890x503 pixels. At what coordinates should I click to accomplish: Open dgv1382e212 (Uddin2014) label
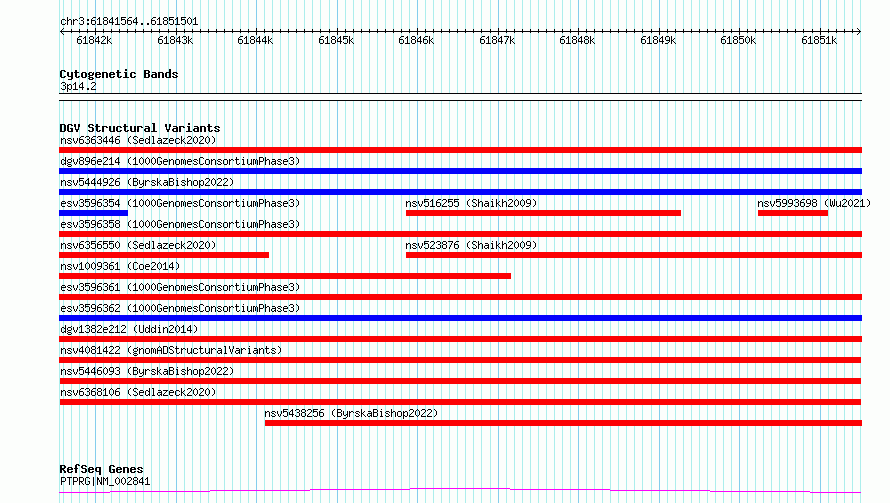[129, 329]
